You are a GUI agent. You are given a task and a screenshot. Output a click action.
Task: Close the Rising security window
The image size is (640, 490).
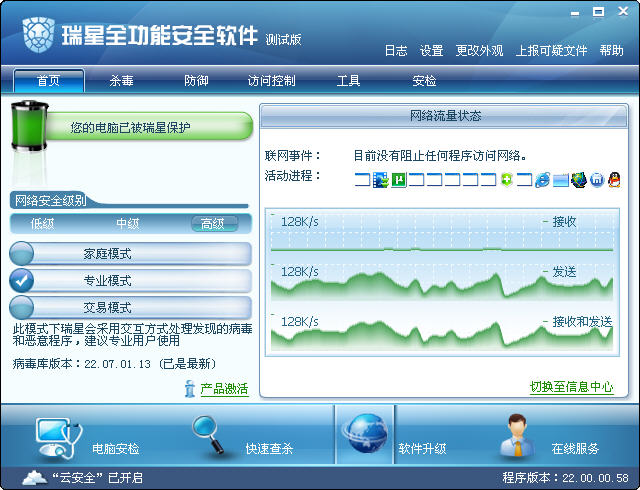point(623,11)
